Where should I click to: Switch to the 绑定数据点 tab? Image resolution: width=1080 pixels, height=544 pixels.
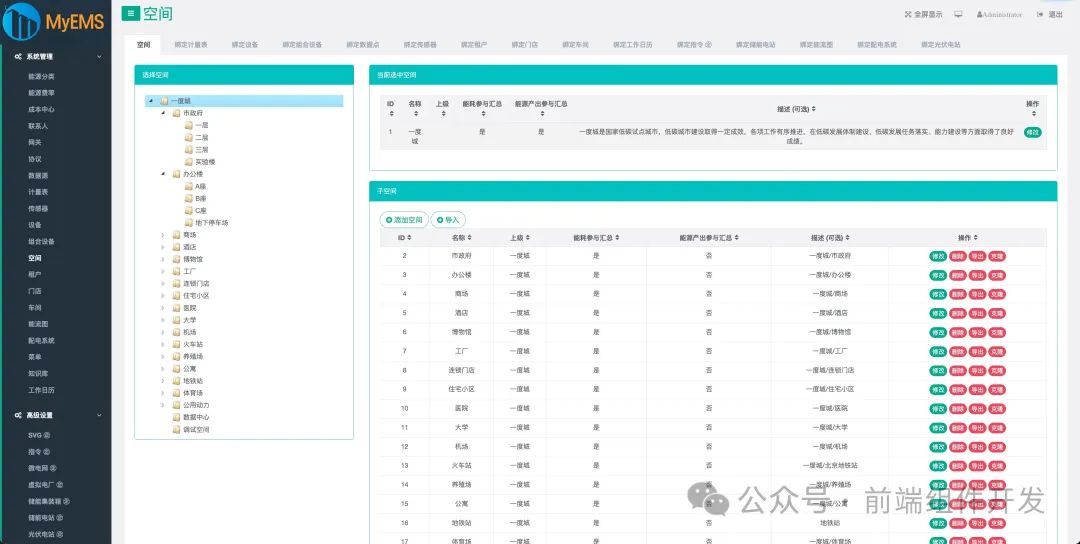(363, 45)
